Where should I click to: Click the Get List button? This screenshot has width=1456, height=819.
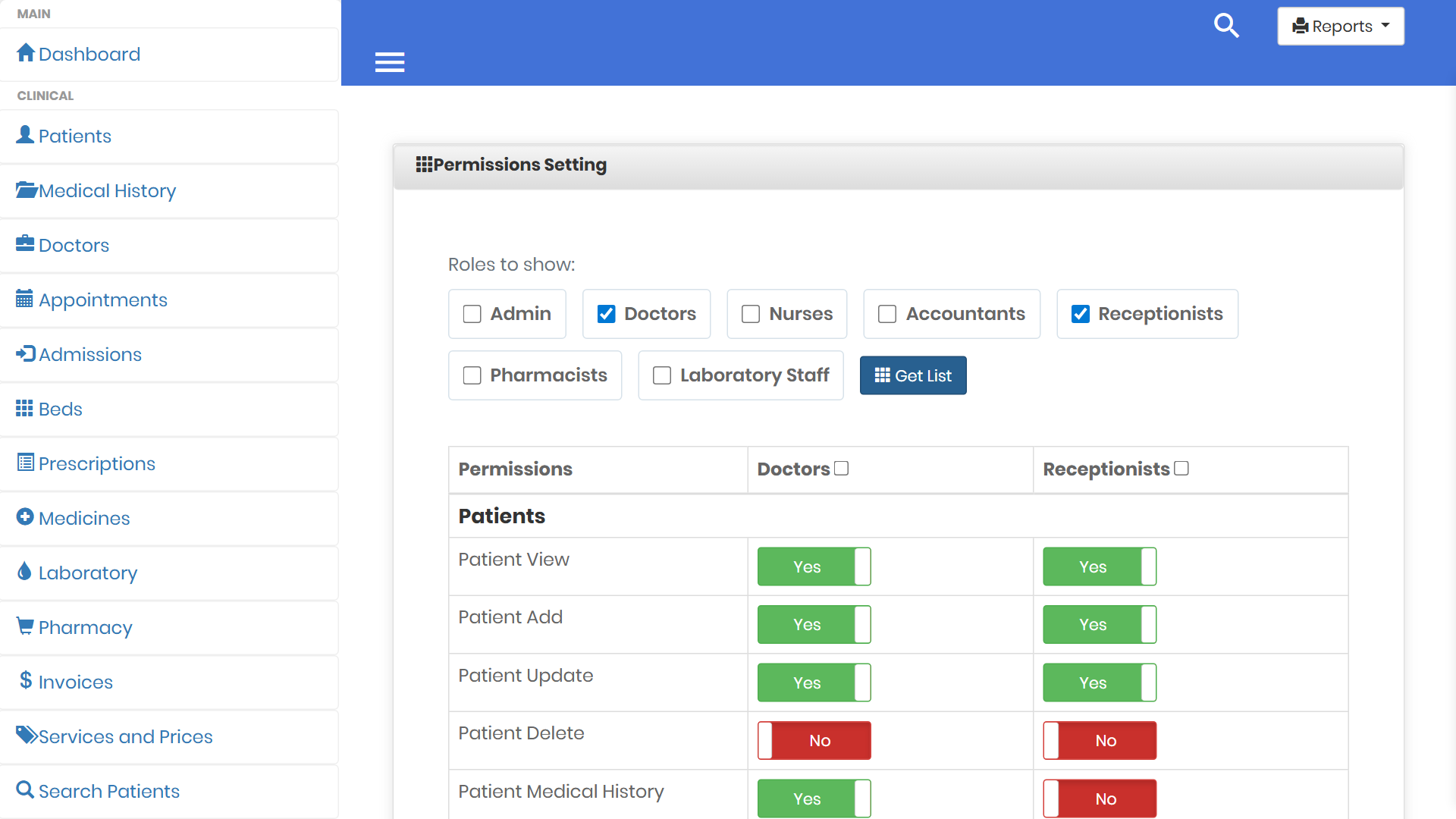[913, 375]
